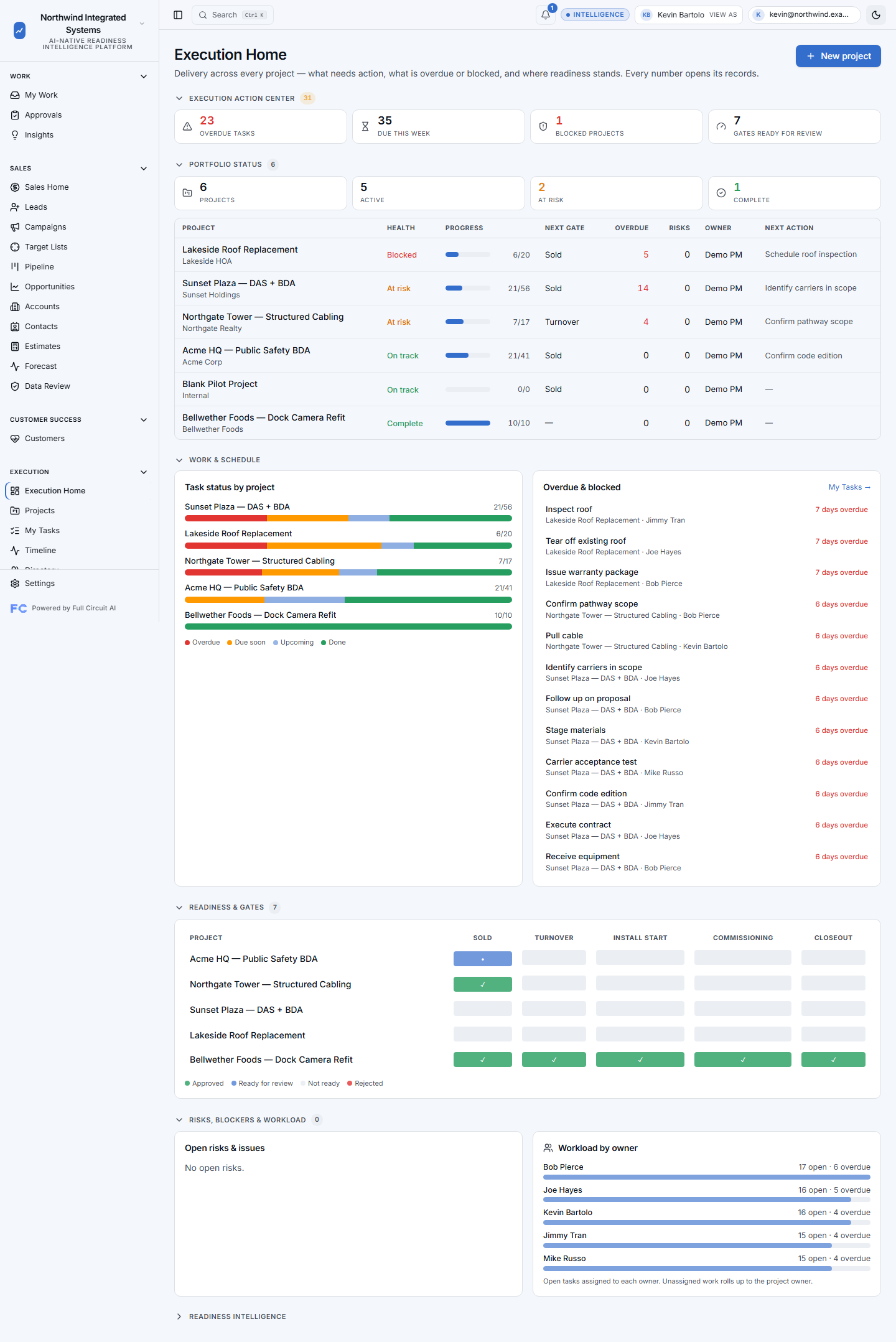Collapse the Portfolio Status section

pos(179,165)
